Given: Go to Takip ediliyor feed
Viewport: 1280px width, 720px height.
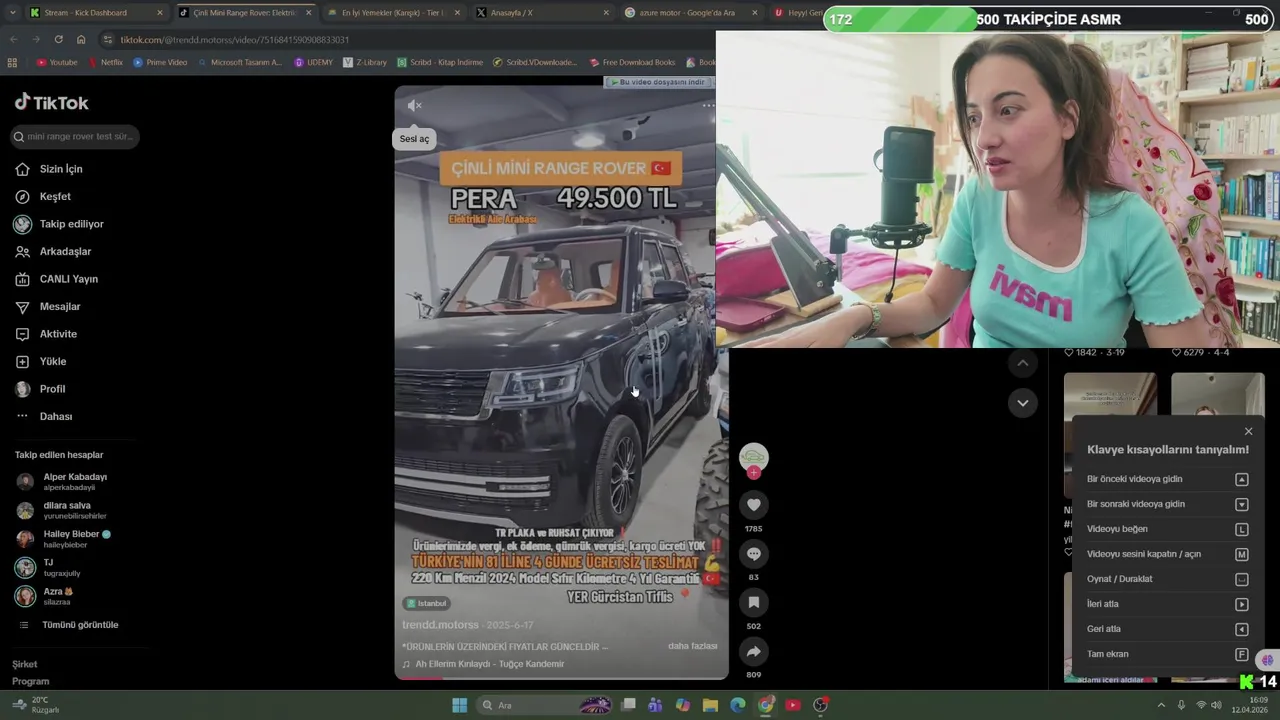Looking at the screenshot, I should [x=71, y=224].
